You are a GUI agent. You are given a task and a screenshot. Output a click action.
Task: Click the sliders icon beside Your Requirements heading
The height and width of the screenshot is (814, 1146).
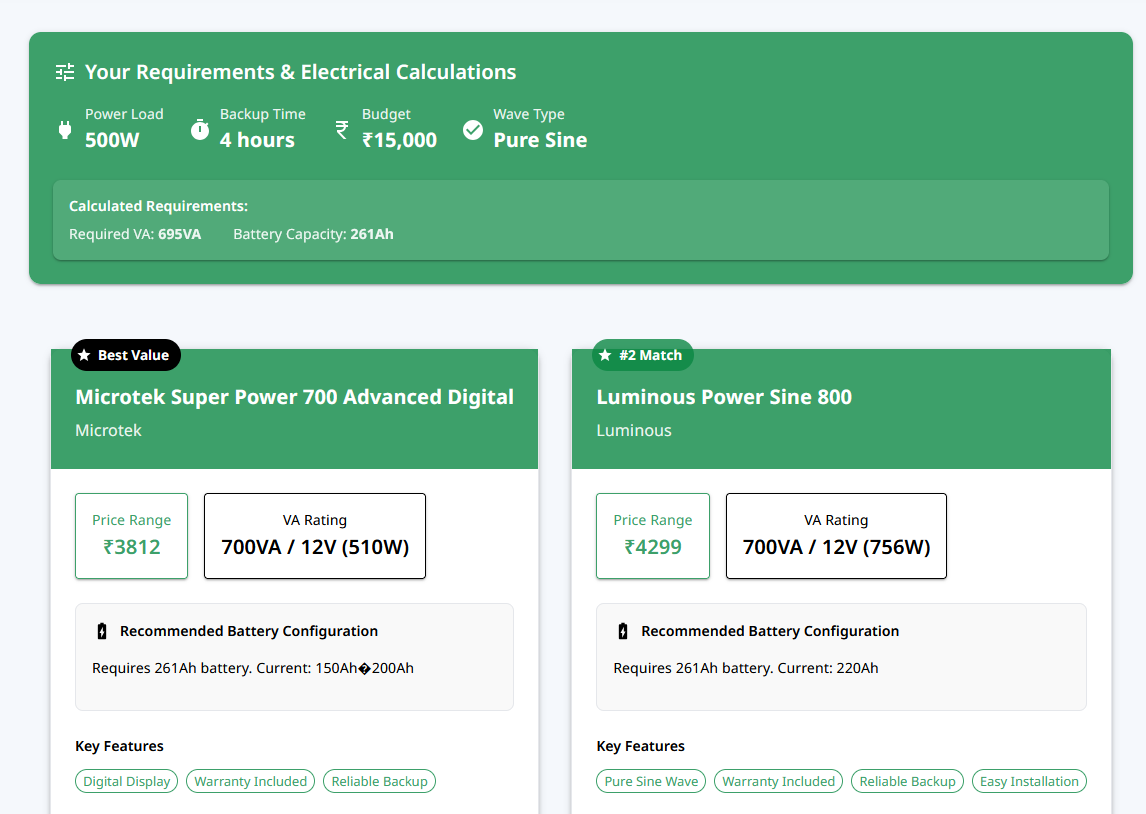pos(65,72)
